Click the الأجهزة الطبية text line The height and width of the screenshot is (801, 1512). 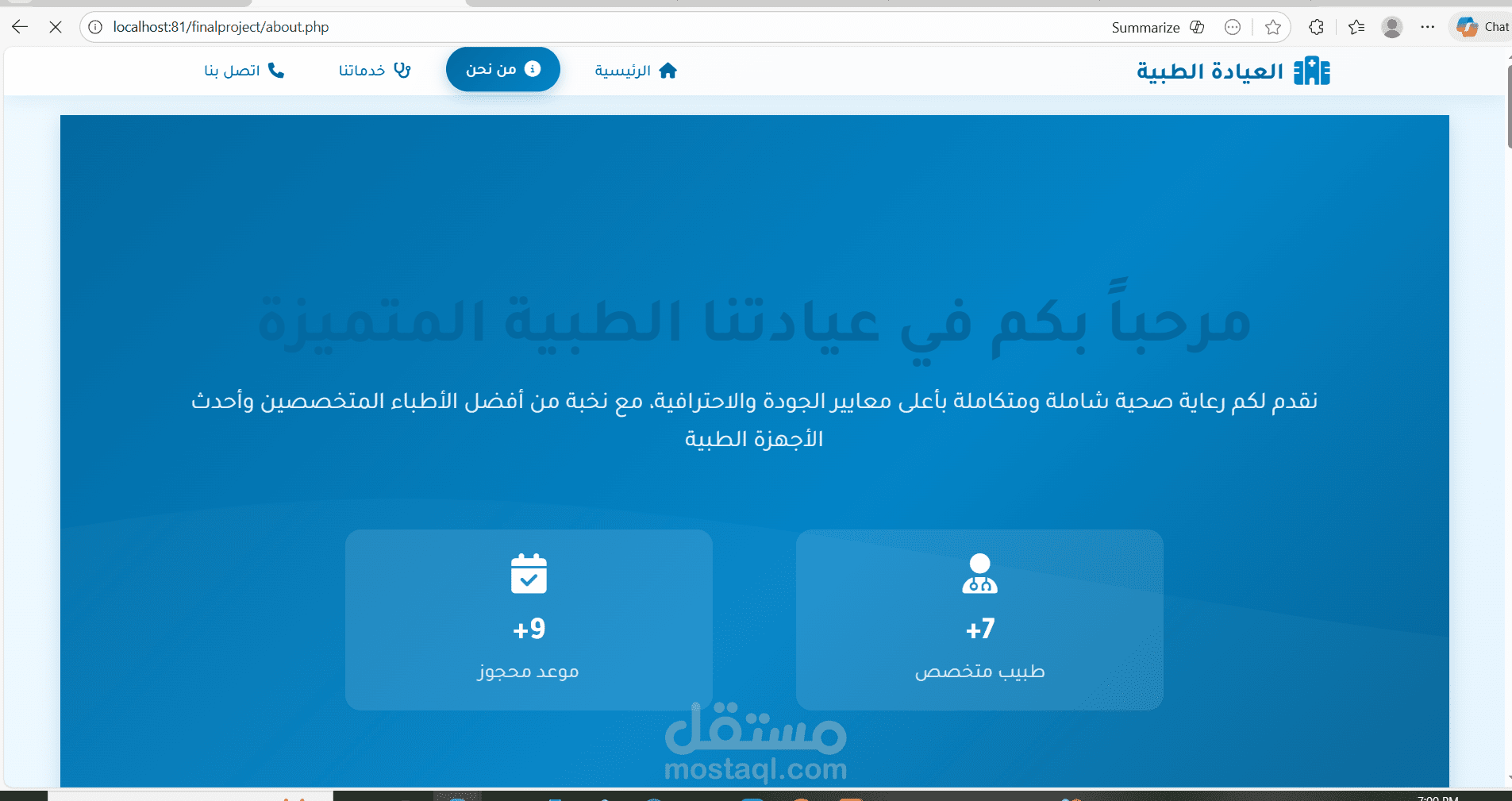click(x=755, y=439)
